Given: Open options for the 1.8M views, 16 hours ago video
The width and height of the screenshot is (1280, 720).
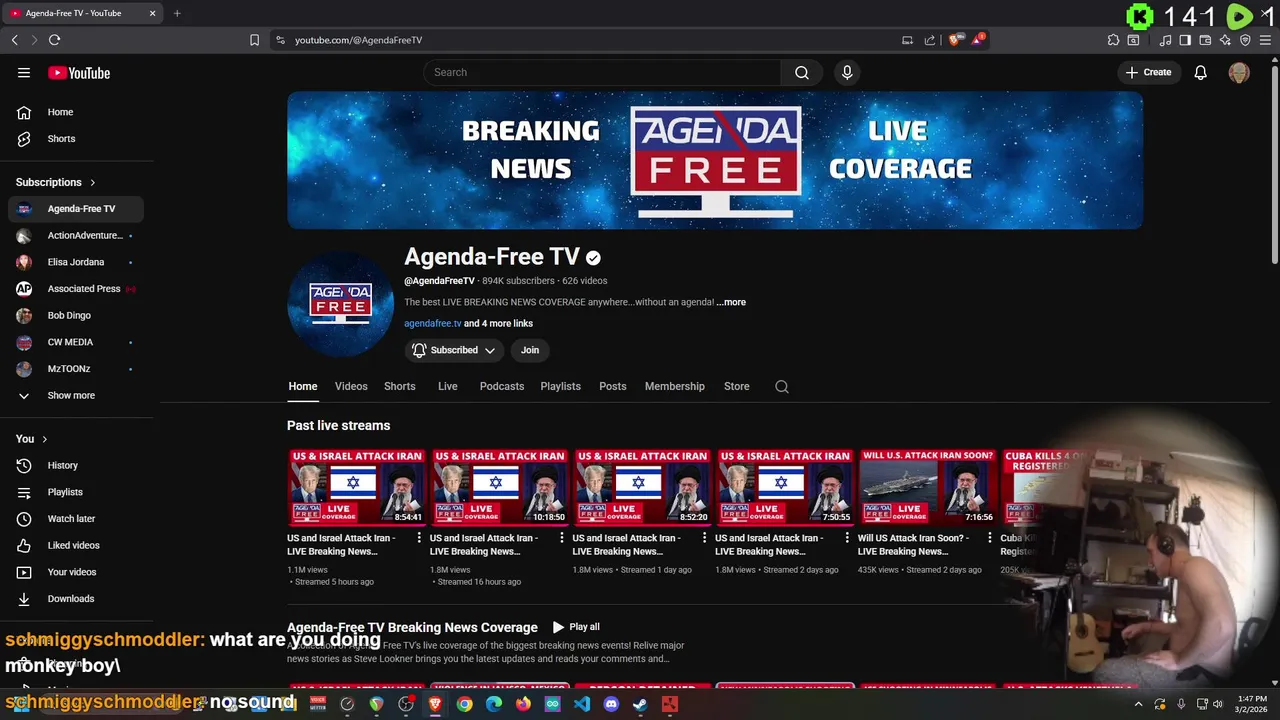Looking at the screenshot, I should (562, 539).
